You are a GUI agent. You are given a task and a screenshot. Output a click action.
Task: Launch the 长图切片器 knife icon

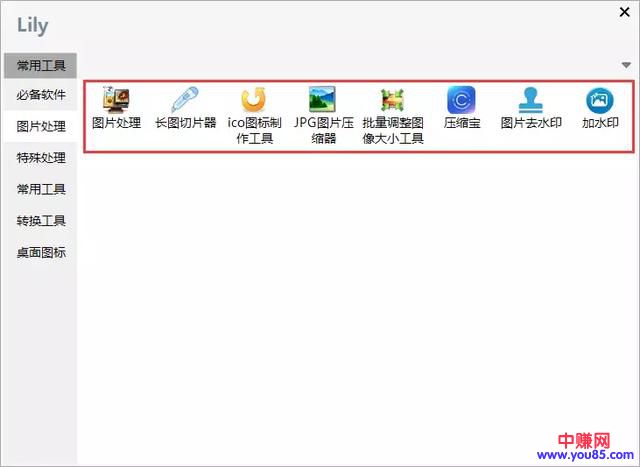[x=185, y=99]
